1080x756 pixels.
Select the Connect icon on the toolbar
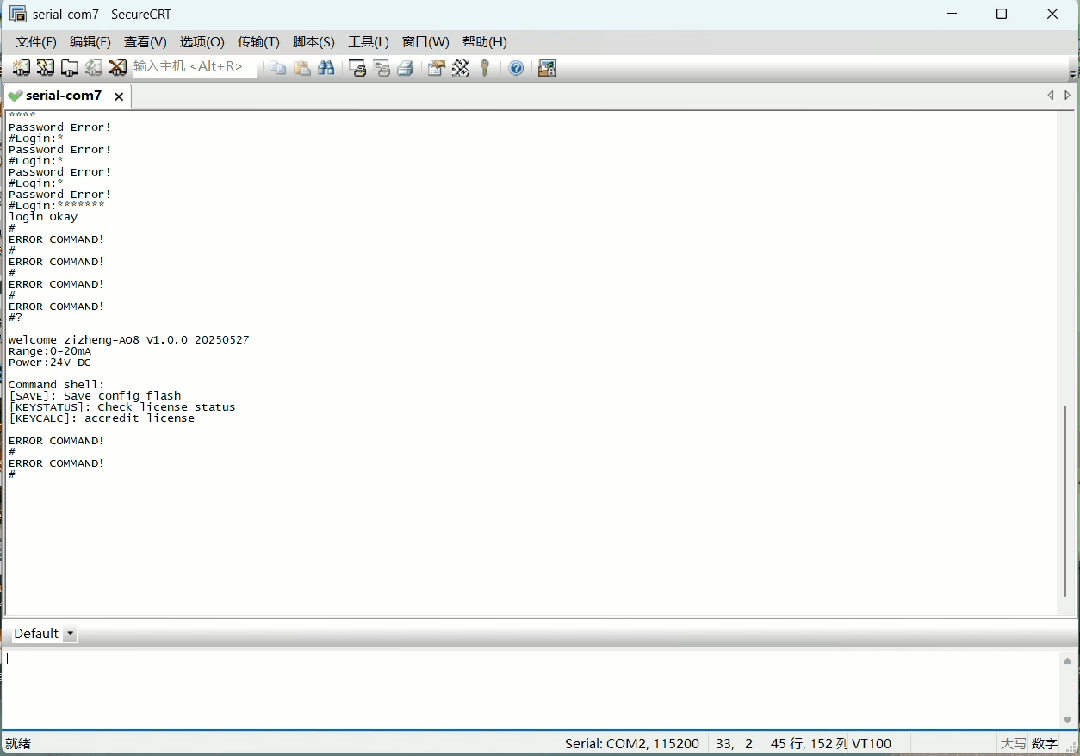click(21, 67)
